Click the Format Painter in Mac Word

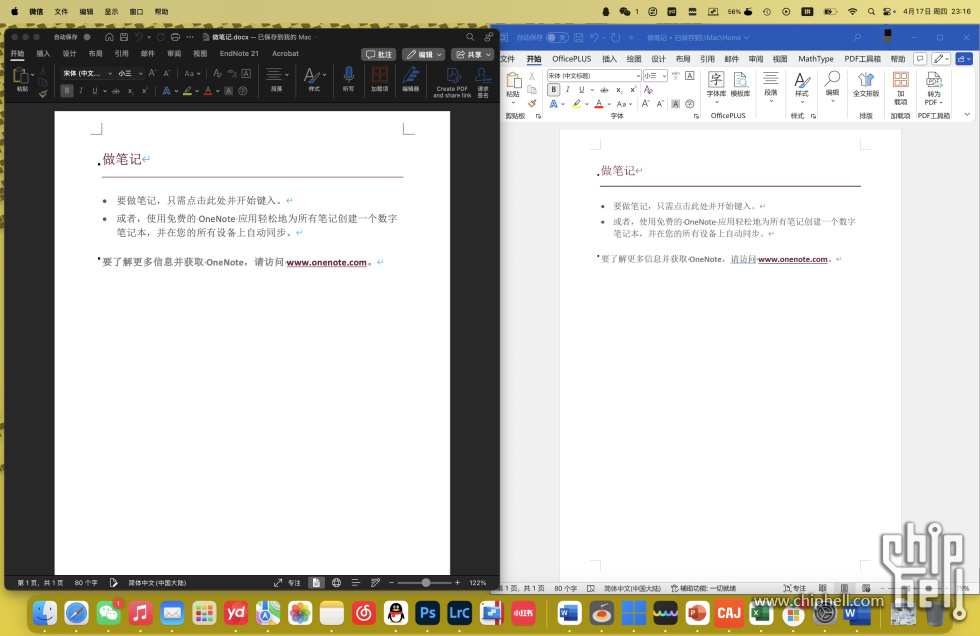pyautogui.click(x=42, y=94)
